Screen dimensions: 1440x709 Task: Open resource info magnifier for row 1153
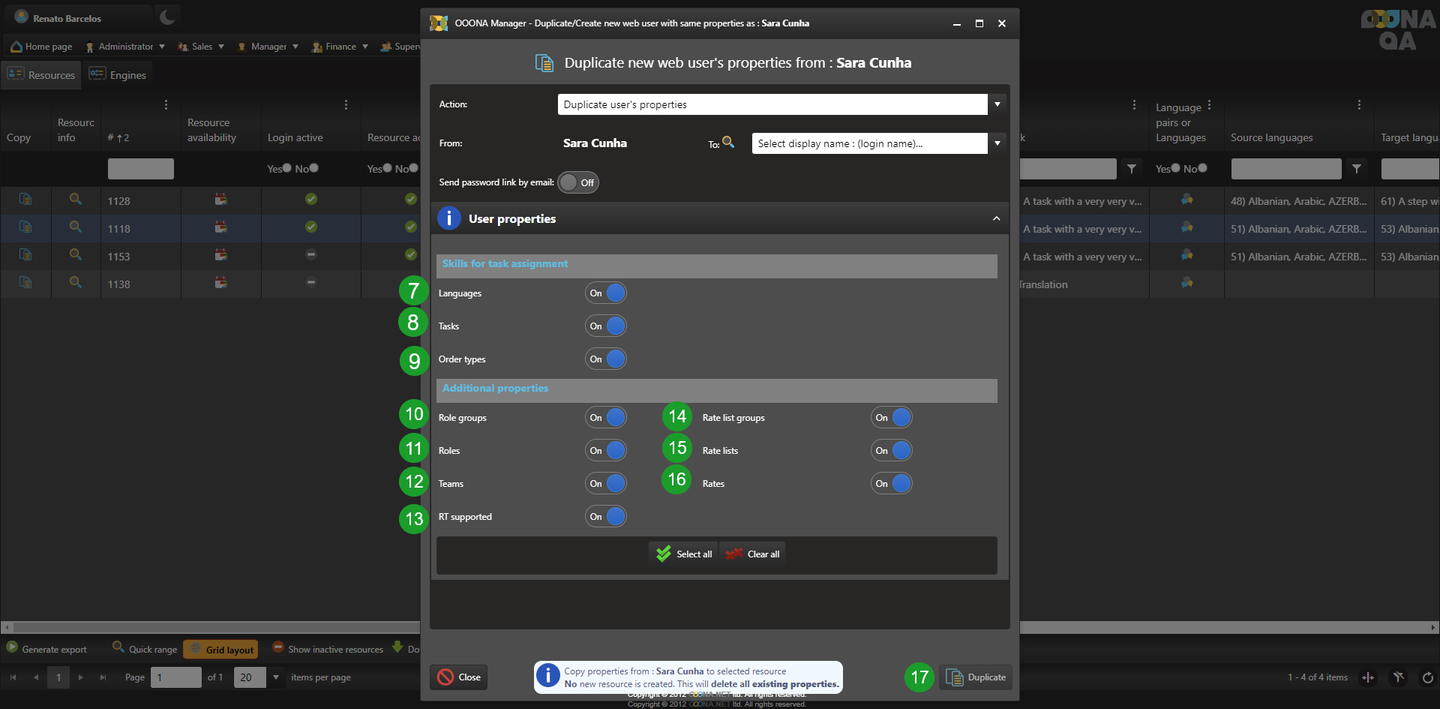point(75,255)
